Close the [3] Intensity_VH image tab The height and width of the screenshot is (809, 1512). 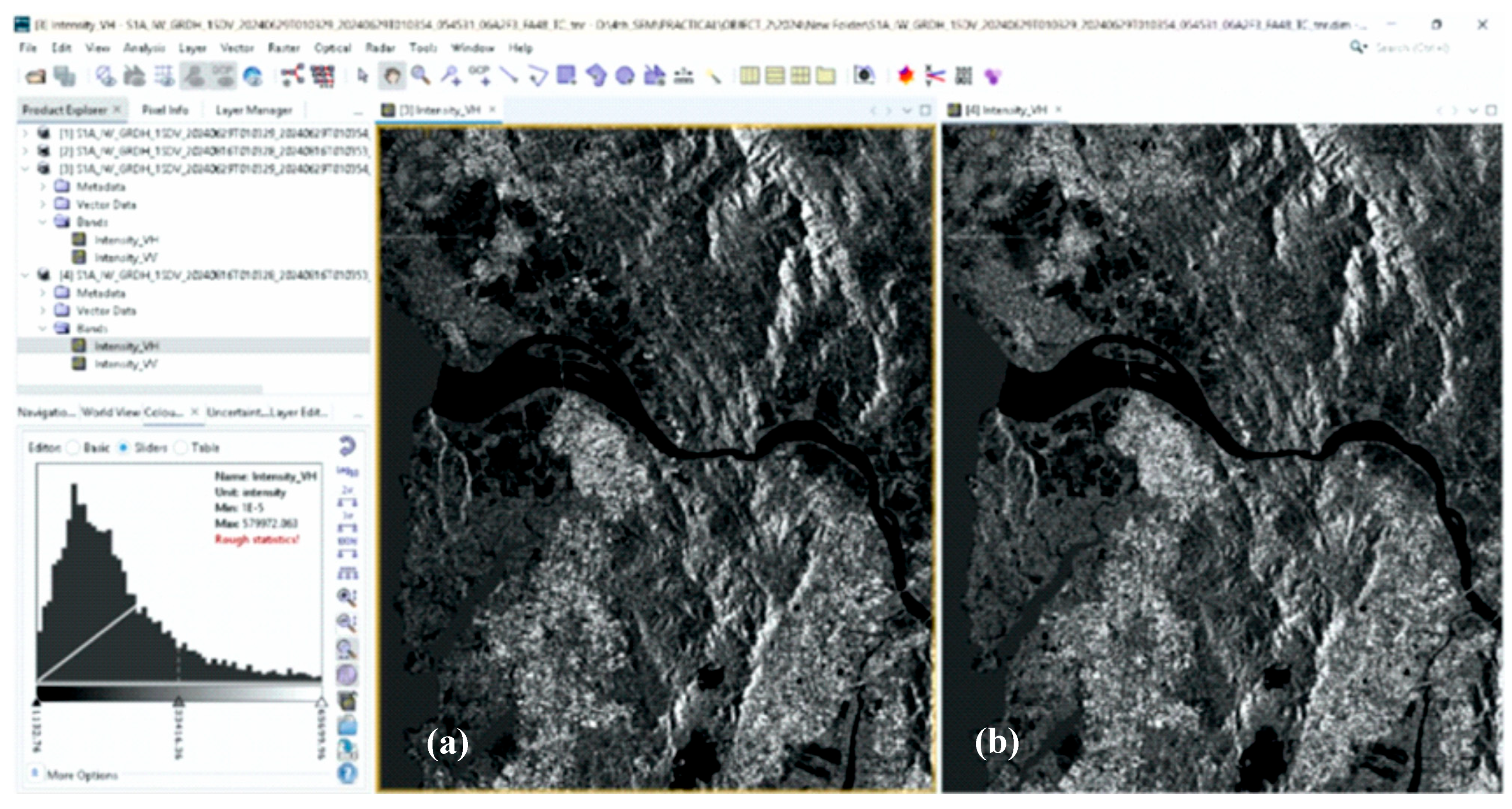(493, 109)
